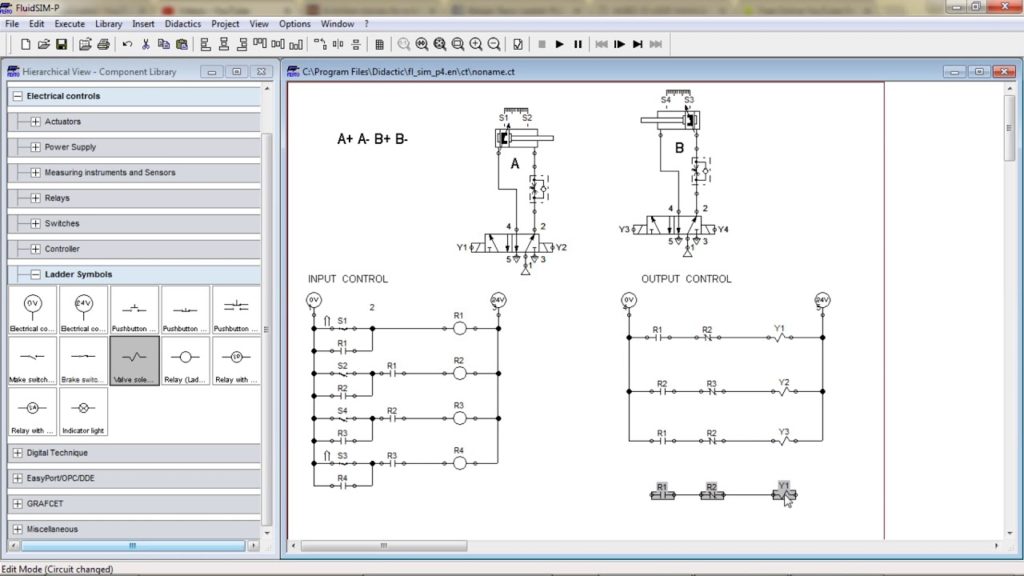Open print preview from toolbar
Viewport: 1024px width, 576px height.
coord(85,44)
